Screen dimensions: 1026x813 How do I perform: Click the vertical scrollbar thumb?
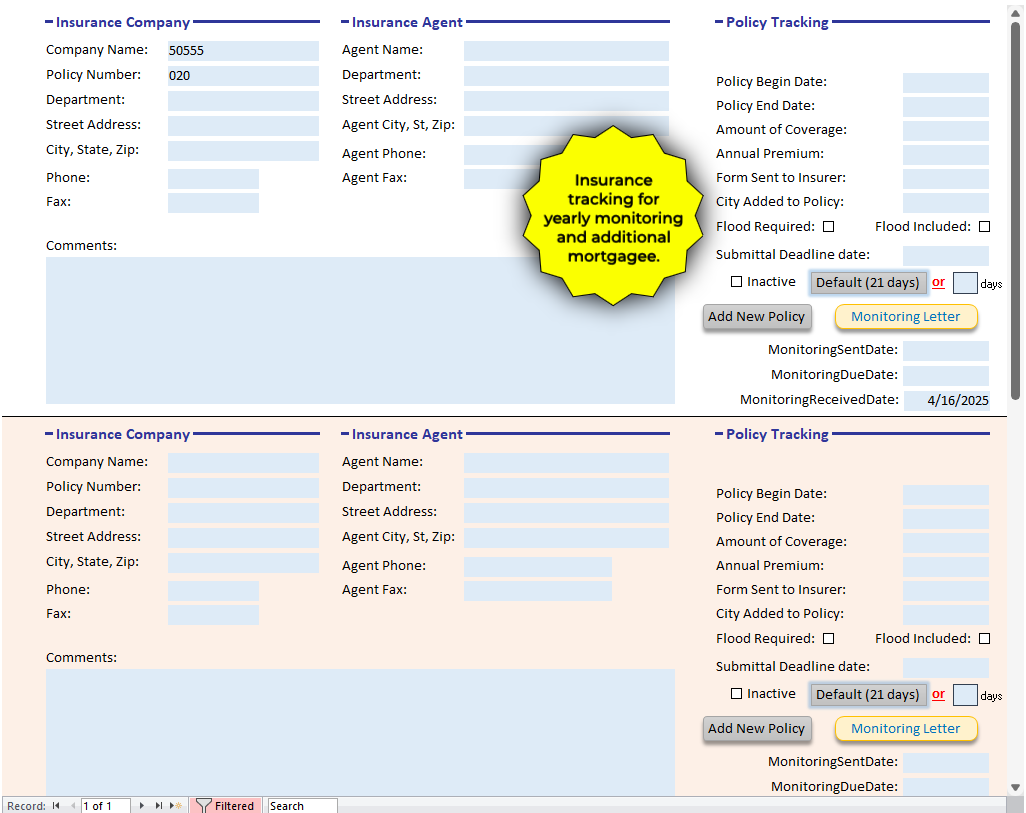point(1016,211)
